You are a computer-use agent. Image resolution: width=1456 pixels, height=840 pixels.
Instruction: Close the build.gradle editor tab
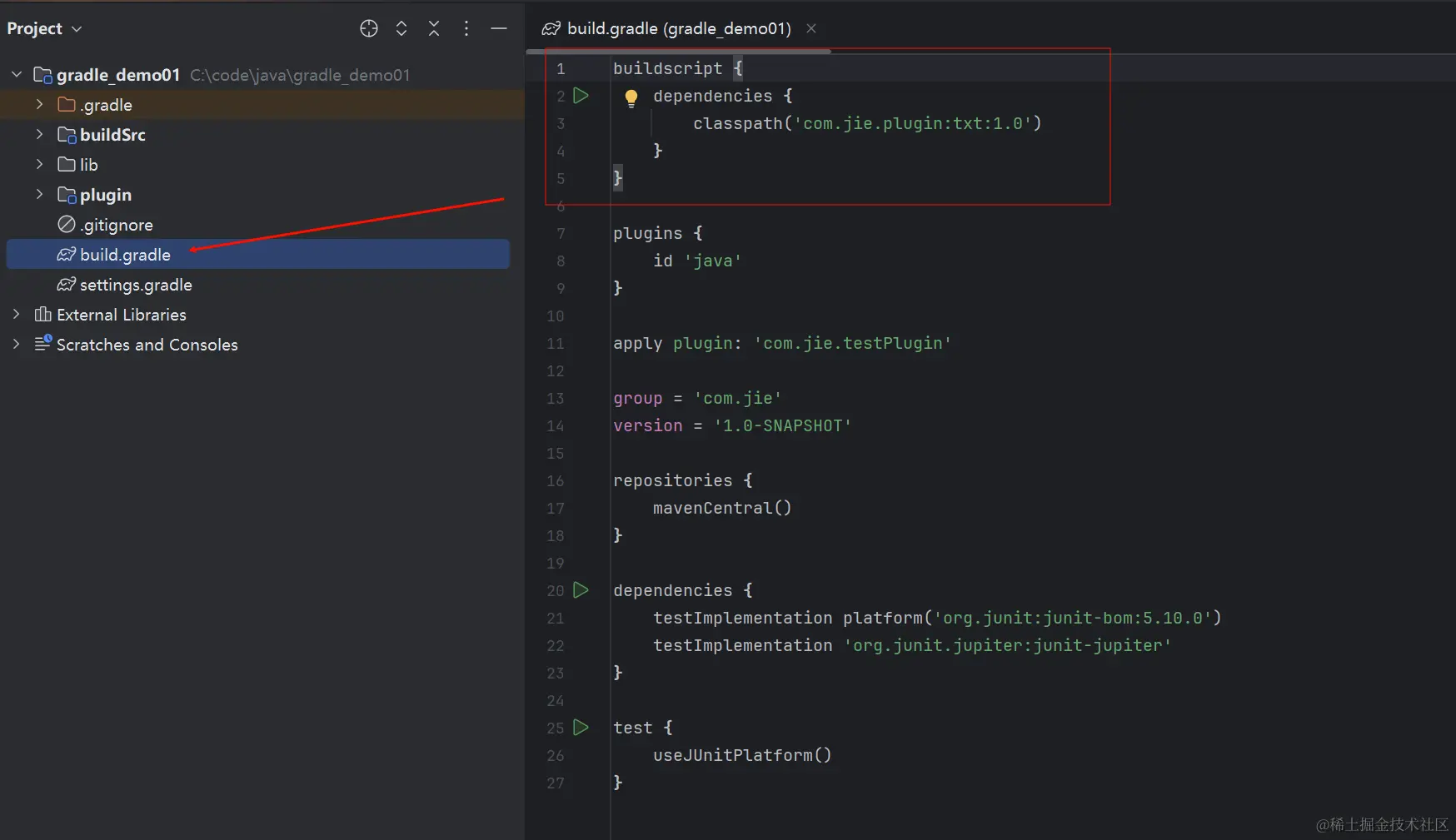click(811, 28)
